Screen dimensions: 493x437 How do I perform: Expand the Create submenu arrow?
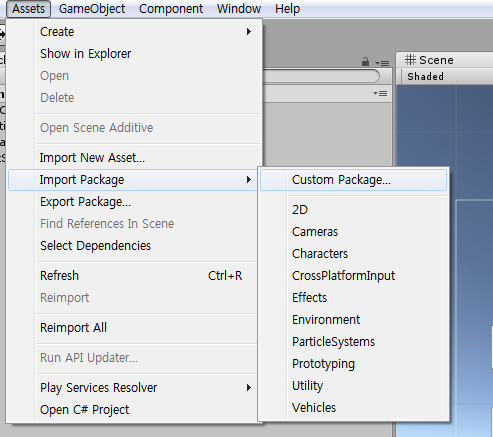click(x=249, y=32)
